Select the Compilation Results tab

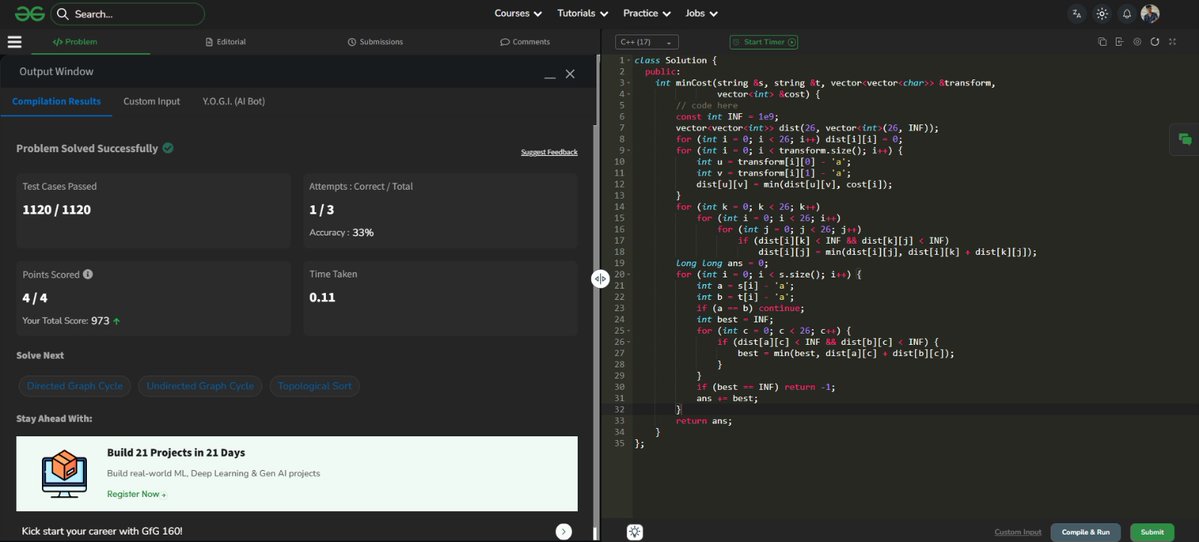point(57,101)
